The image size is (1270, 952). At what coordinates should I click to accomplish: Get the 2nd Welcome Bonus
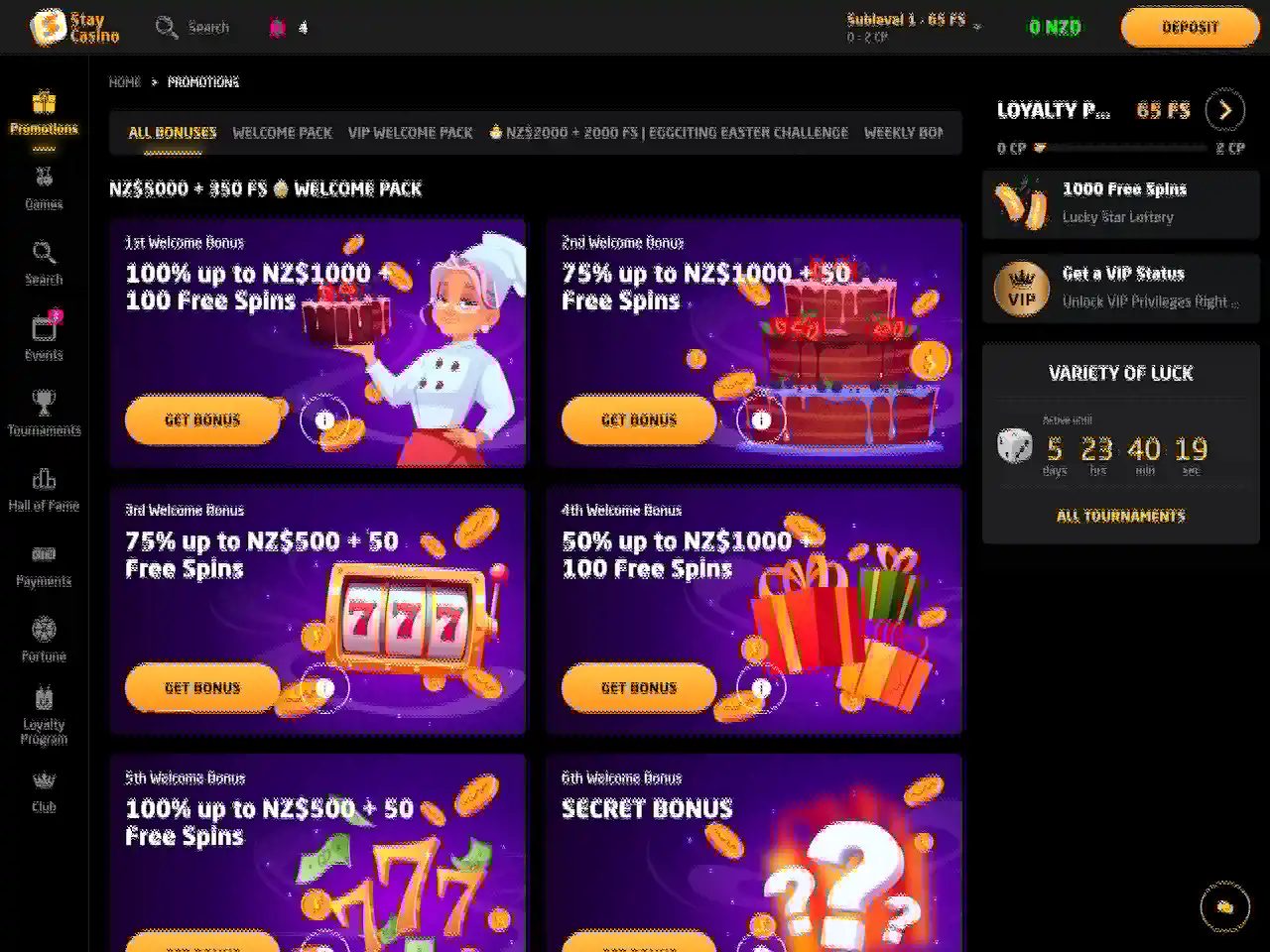(639, 420)
